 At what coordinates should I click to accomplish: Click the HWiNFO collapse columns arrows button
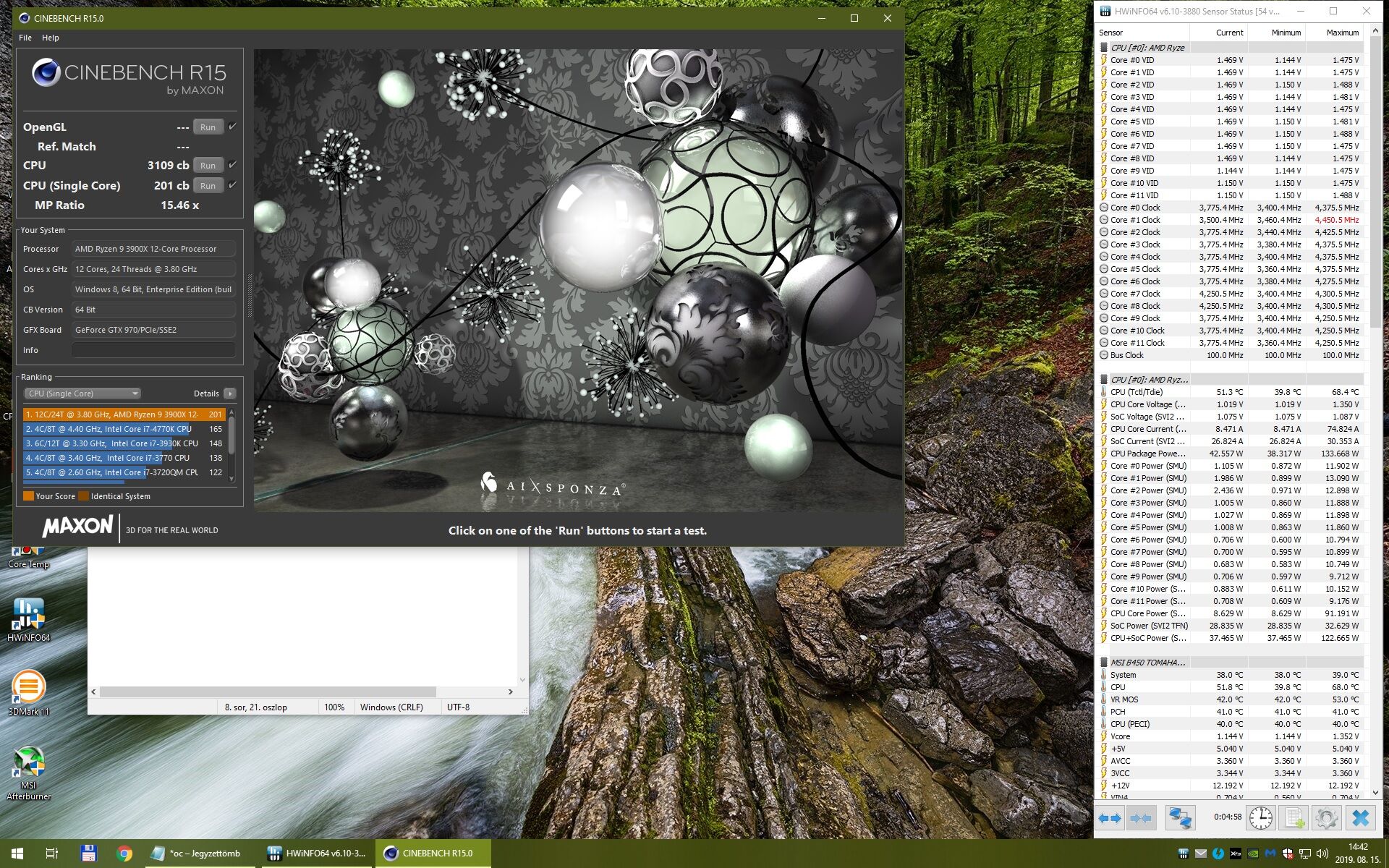[1141, 818]
